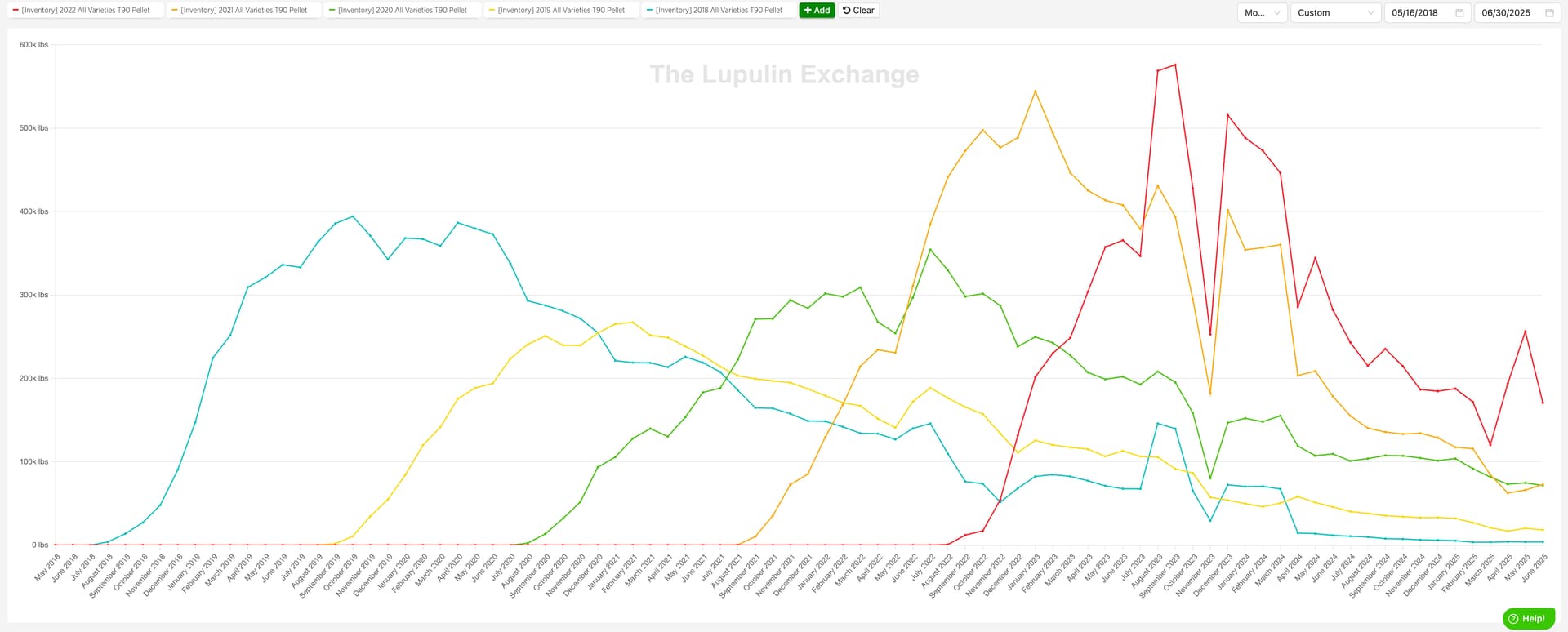Click the chevron arrow in Custom dropdown
The height and width of the screenshot is (632, 1568).
coord(1370,13)
